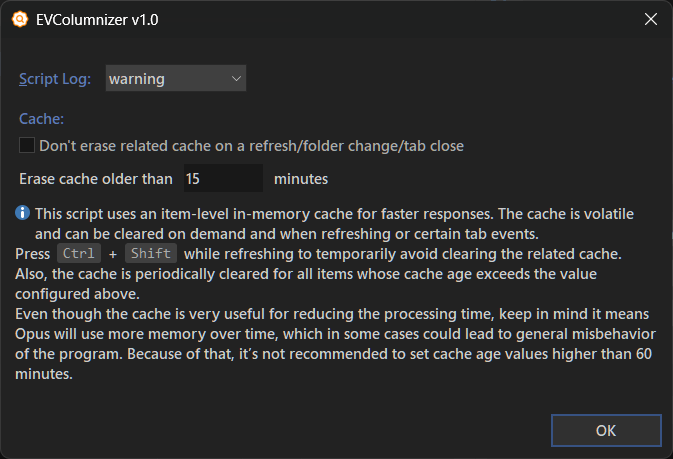The height and width of the screenshot is (459, 673).
Task: Close the EVColumnizer dialog with the X
Action: tap(650, 19)
